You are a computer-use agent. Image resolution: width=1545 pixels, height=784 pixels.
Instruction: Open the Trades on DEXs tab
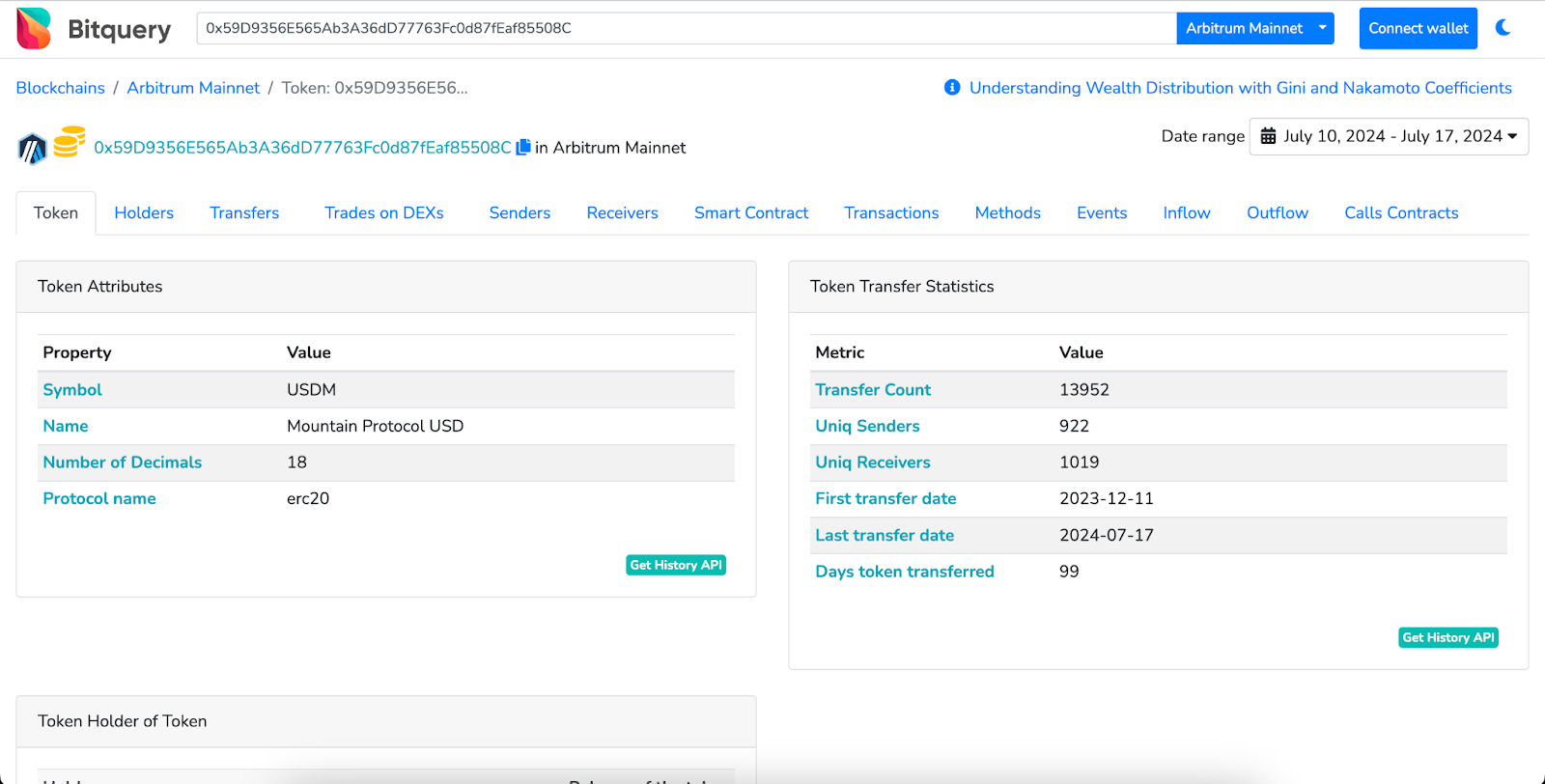(x=384, y=212)
